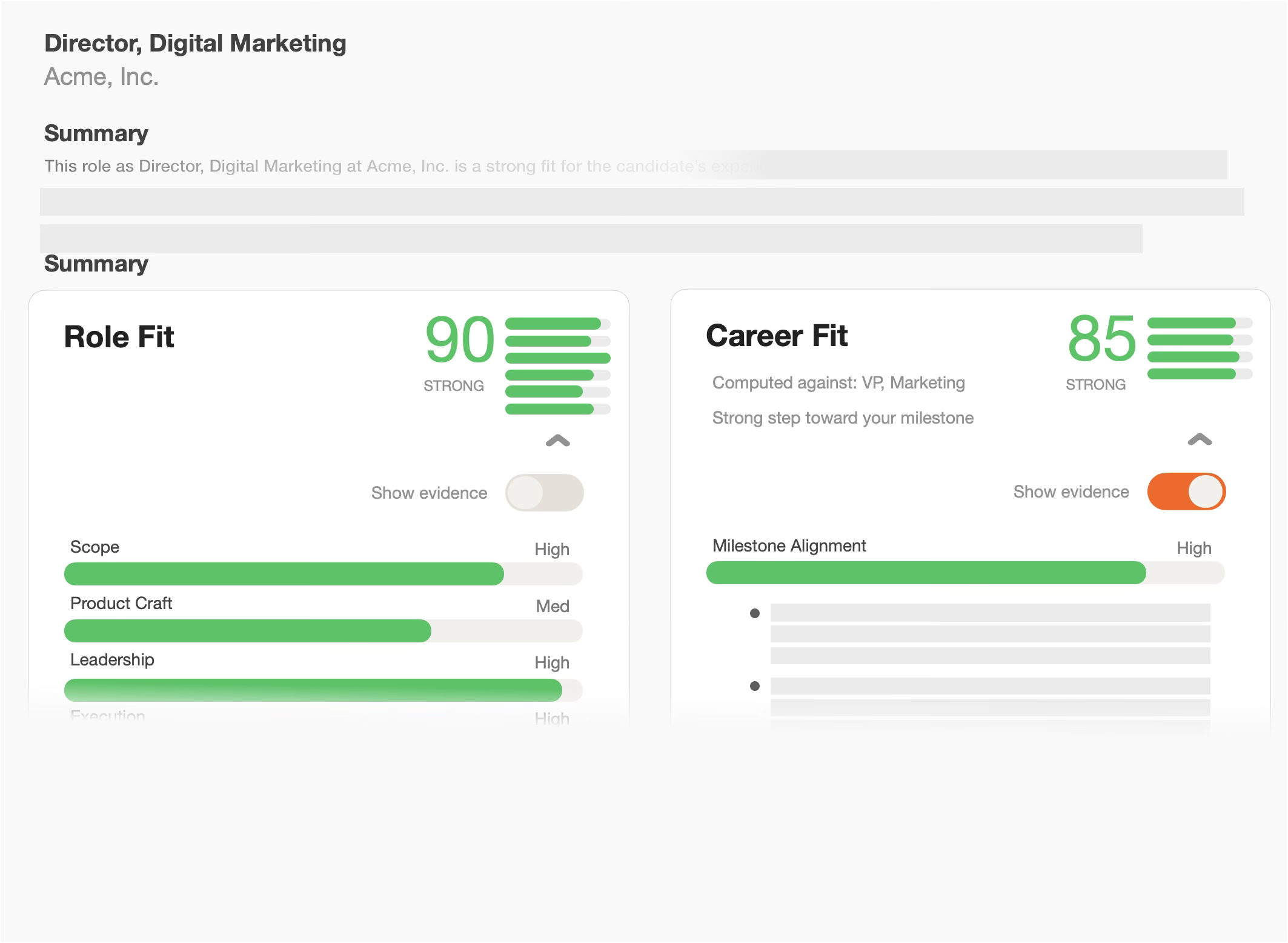The height and width of the screenshot is (943, 1288).
Task: Click the Role Fit mini bar chart
Action: (x=558, y=366)
